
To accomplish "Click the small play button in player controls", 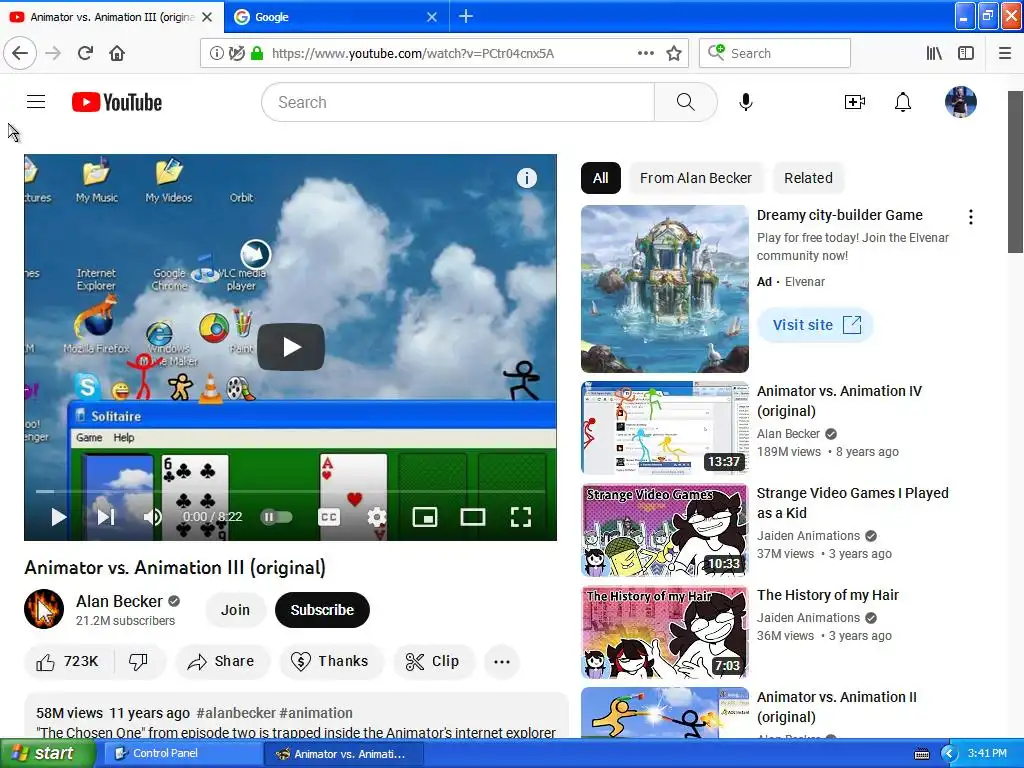I will pyautogui.click(x=59, y=517).
